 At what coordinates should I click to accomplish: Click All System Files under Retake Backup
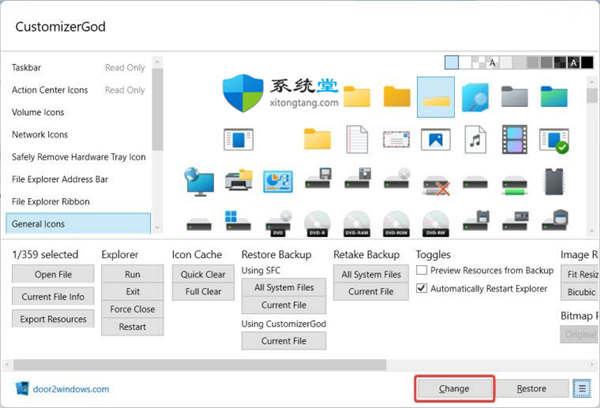click(371, 274)
